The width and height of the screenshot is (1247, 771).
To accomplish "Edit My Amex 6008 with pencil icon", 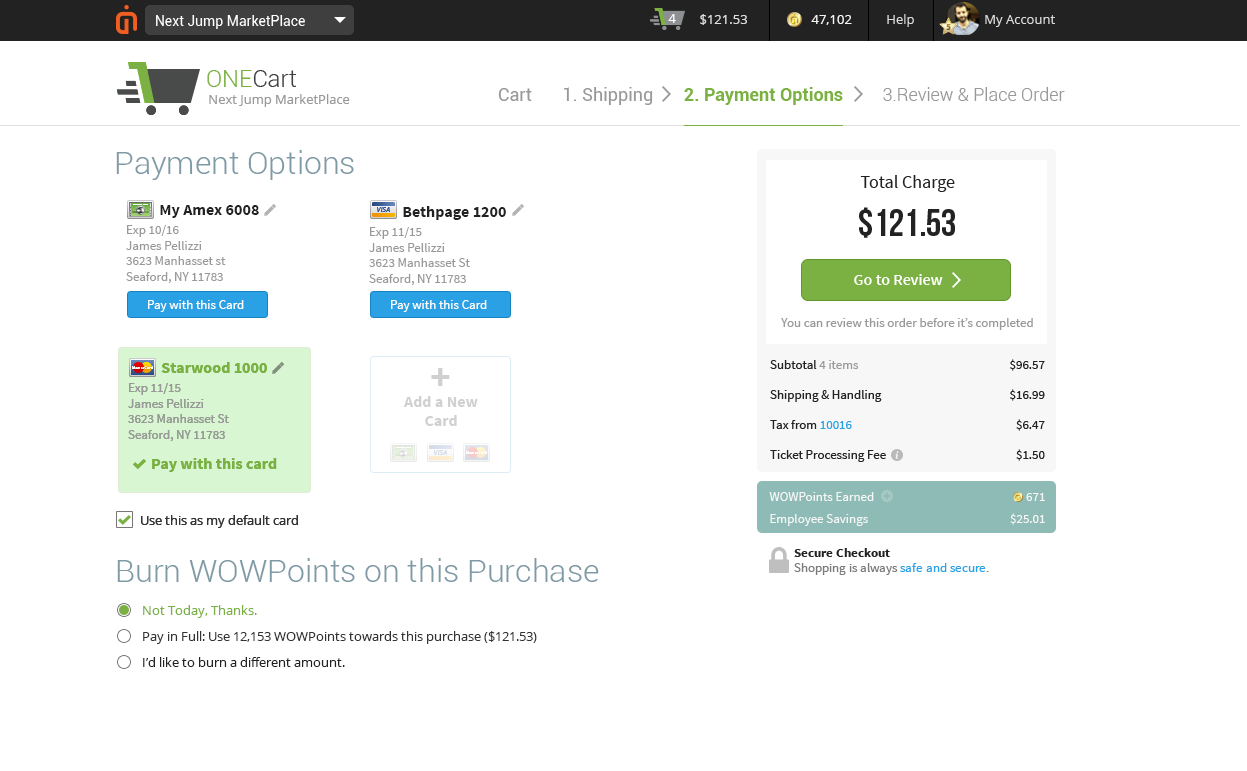I will 270,210.
